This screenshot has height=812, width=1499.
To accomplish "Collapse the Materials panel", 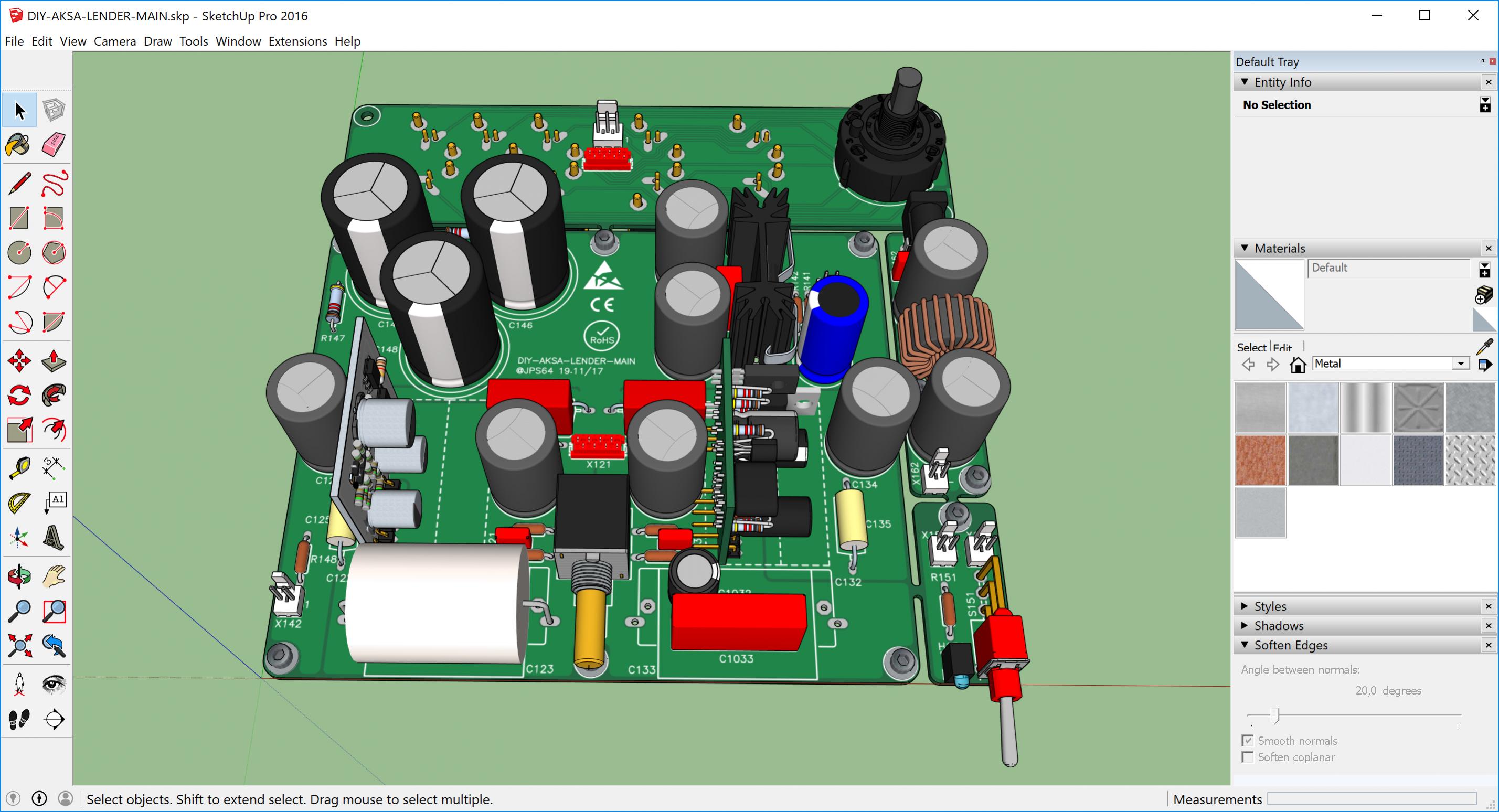I will (x=1244, y=248).
